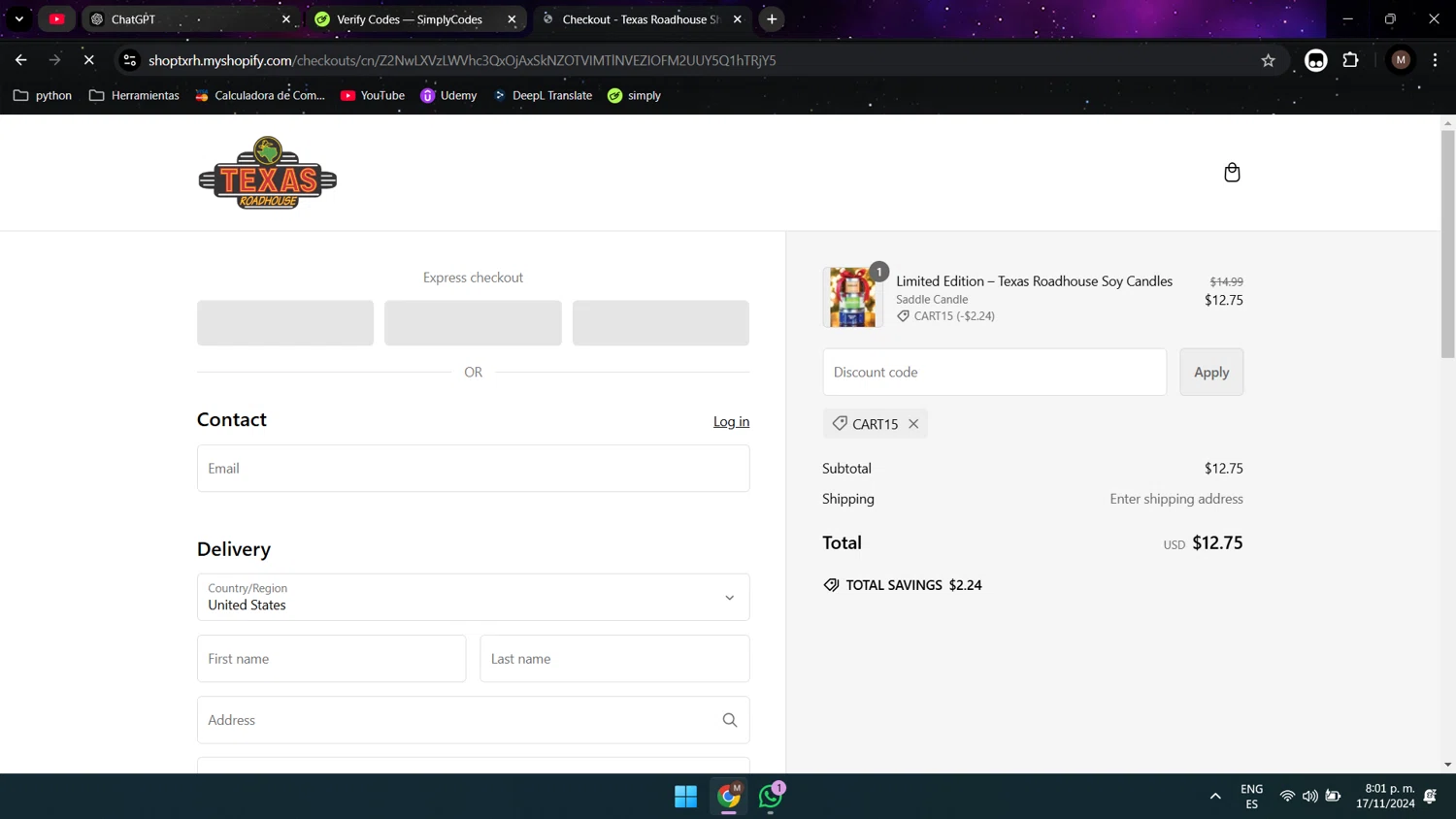Viewport: 1456px width, 819px height.
Task: Open the DeepL Translate bookmark
Action: (x=543, y=95)
